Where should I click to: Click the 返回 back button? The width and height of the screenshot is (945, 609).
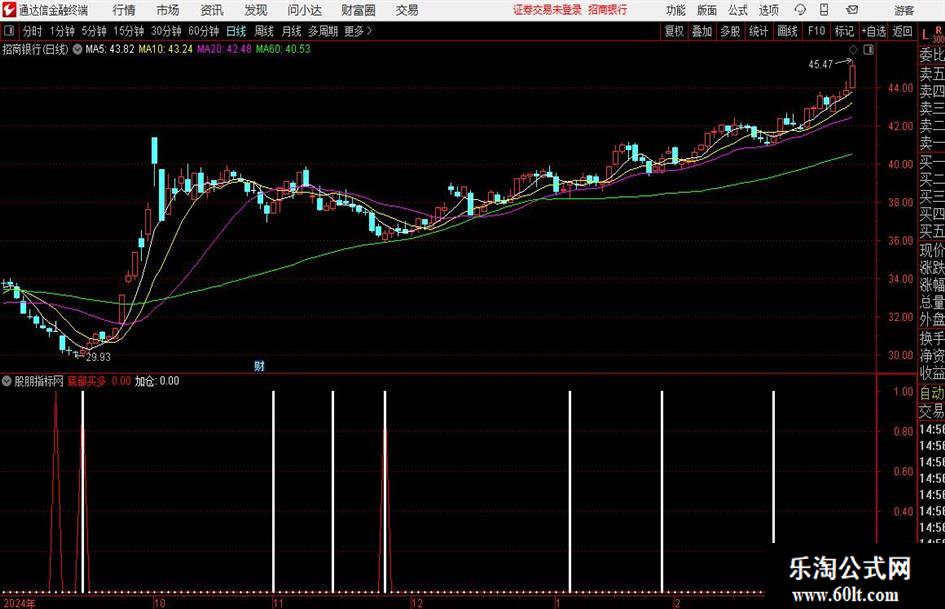902,31
